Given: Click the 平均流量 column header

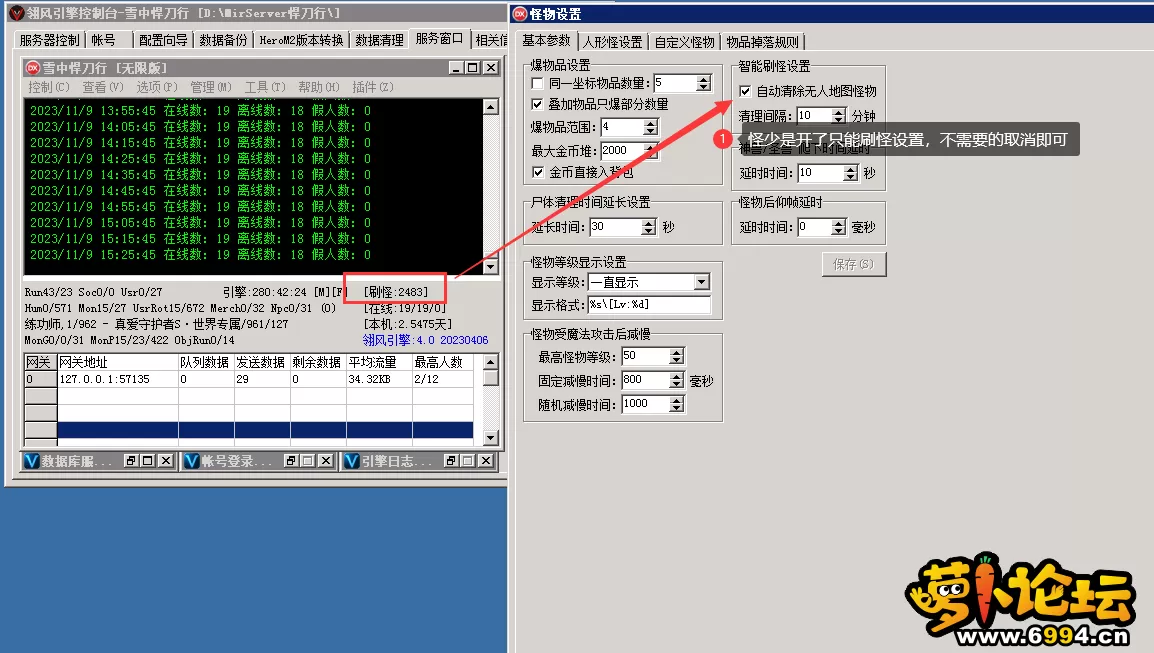Looking at the screenshot, I should click(379, 362).
